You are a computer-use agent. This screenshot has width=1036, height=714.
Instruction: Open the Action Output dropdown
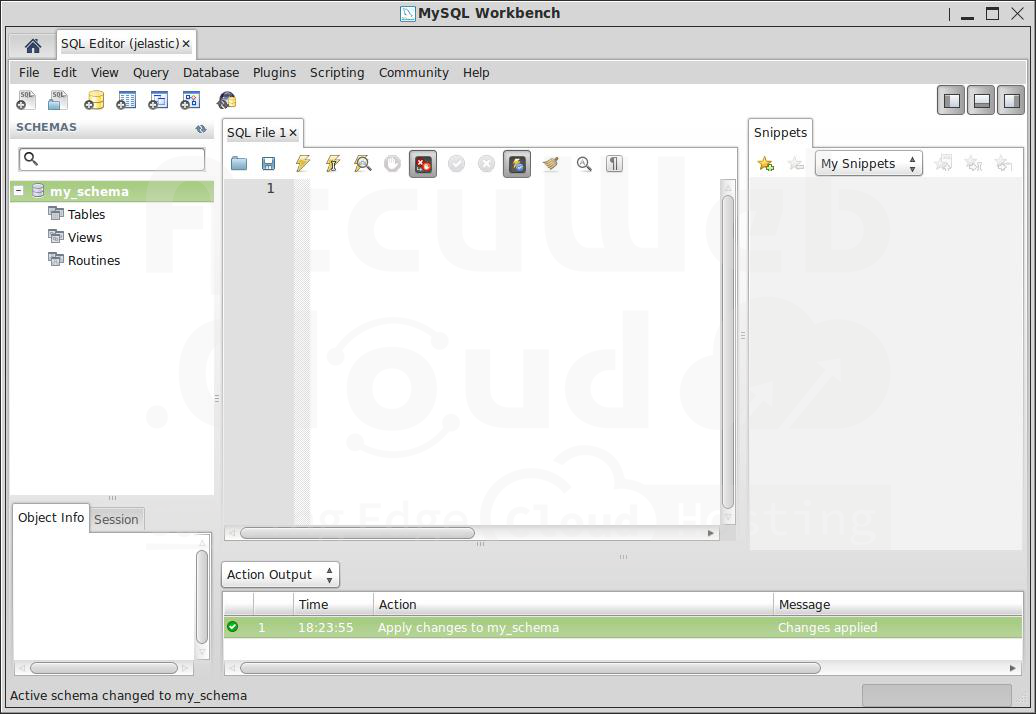(280, 575)
